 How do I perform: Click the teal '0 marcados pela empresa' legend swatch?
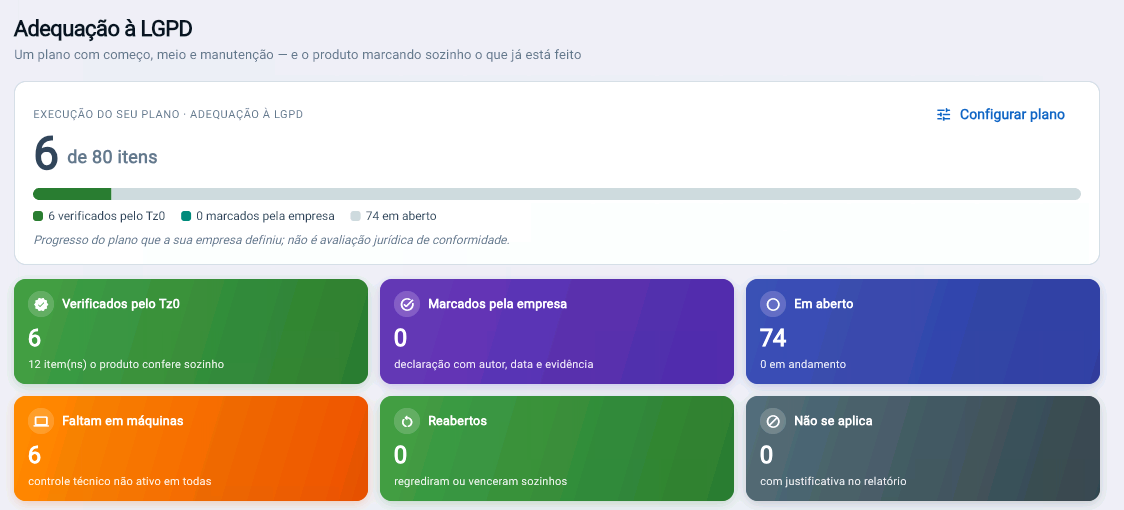click(186, 216)
